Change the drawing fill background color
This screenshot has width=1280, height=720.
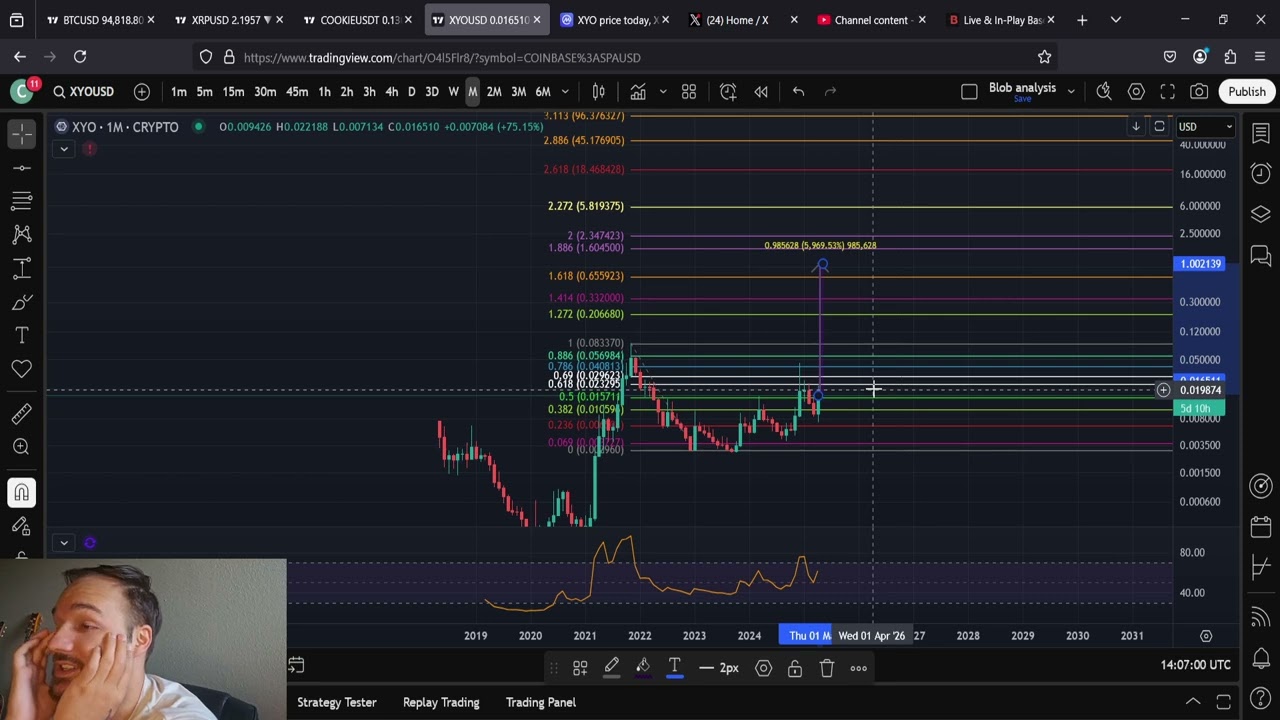[643, 668]
